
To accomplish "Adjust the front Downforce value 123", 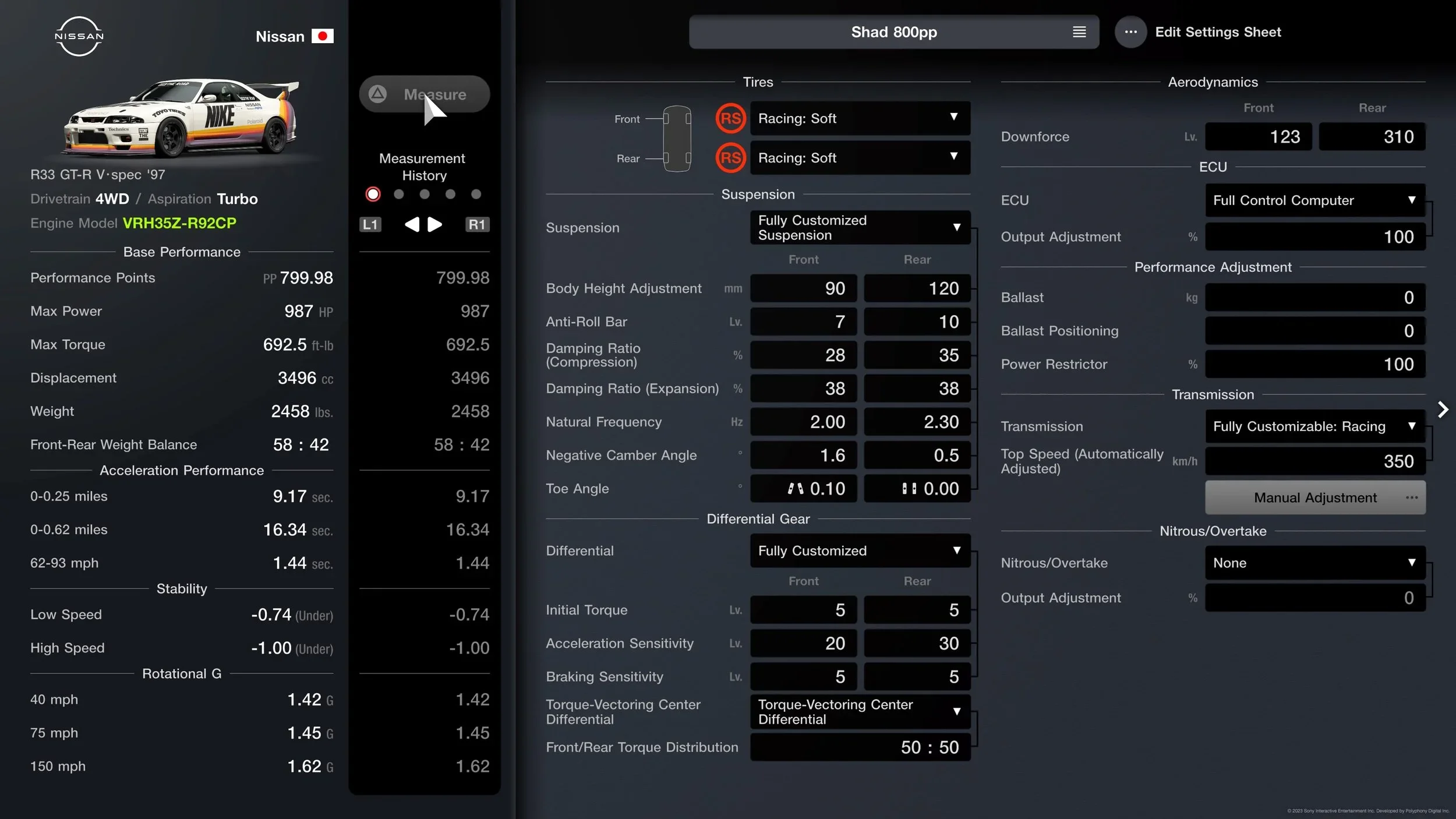I will [1258, 137].
